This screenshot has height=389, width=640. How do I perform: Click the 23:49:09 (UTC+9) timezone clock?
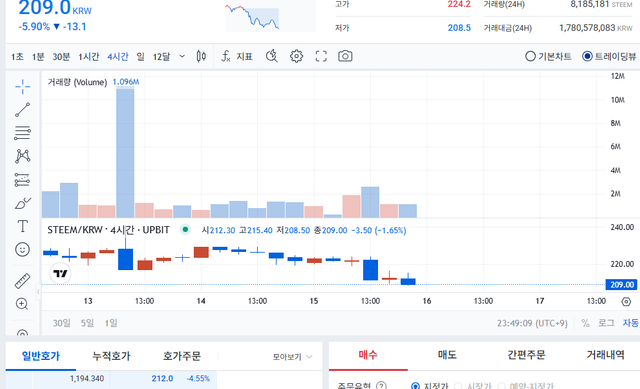pyautogui.click(x=532, y=323)
